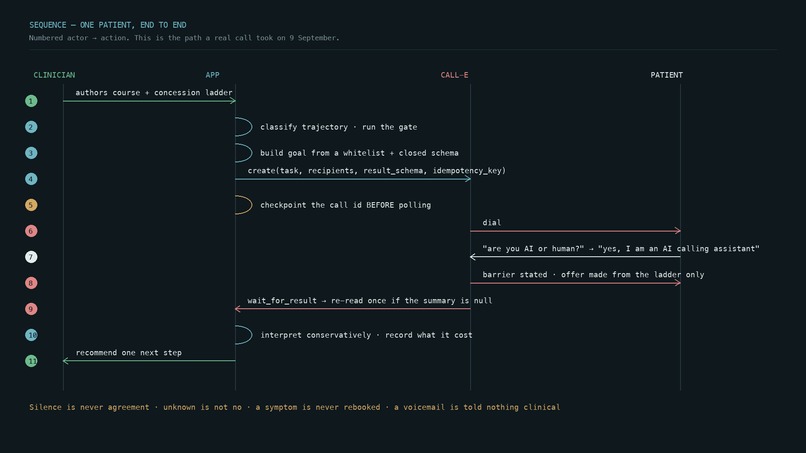Click step 6 red numbered circle
Image resolution: width=806 pixels, height=453 pixels.
pos(31,231)
